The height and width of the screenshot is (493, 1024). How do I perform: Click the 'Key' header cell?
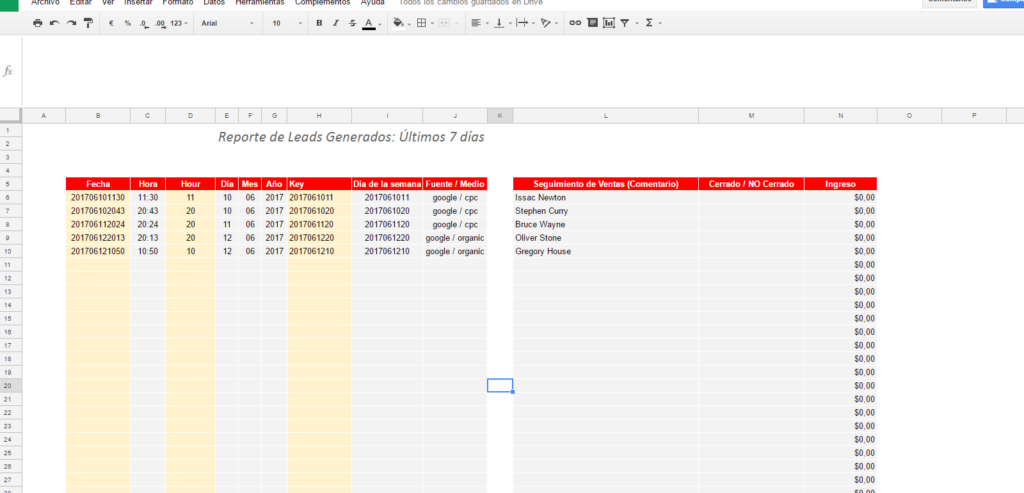click(x=319, y=183)
